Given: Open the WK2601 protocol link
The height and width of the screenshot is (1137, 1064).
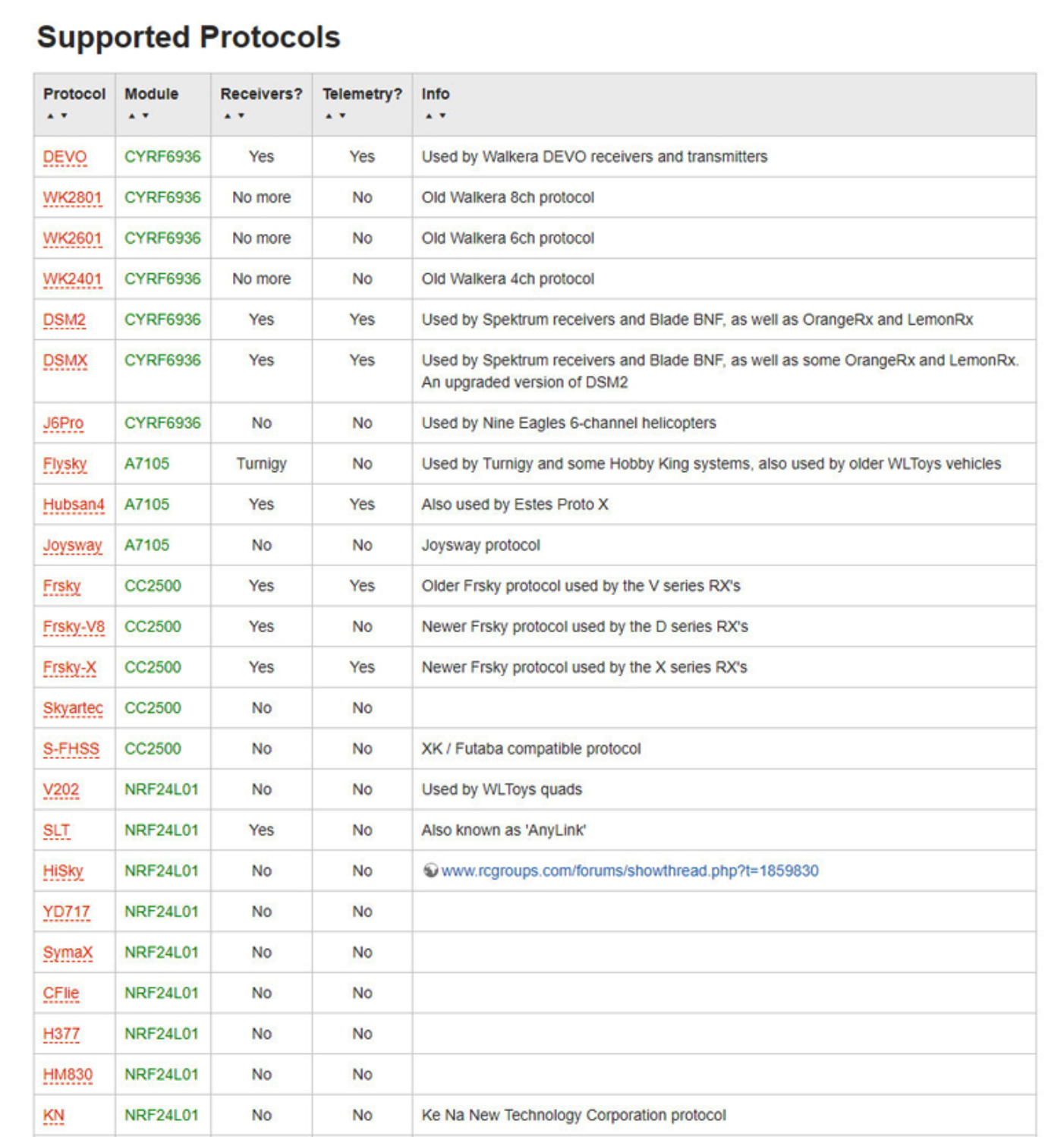Looking at the screenshot, I should point(72,238).
